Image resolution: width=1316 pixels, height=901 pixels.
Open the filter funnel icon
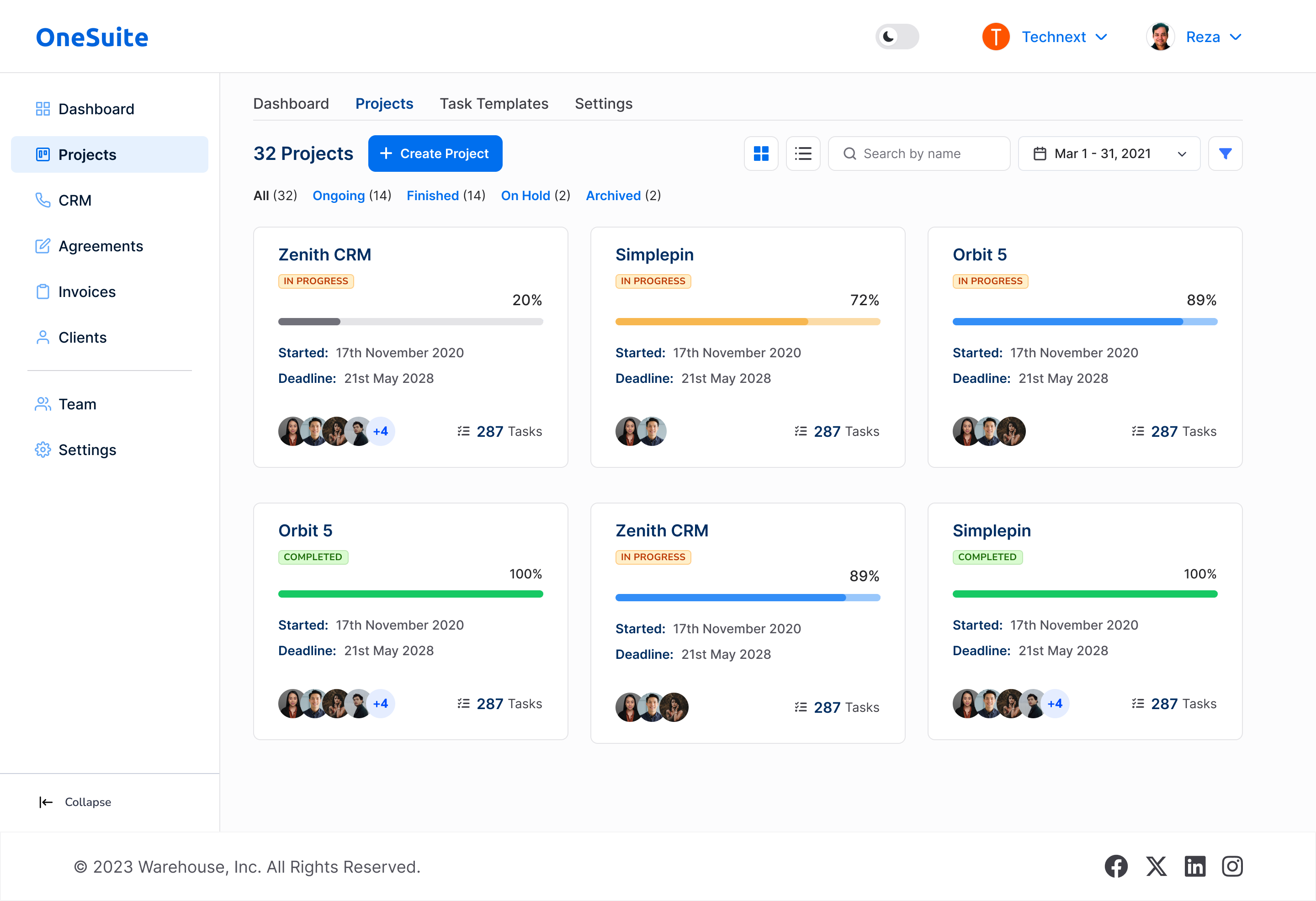coord(1226,154)
